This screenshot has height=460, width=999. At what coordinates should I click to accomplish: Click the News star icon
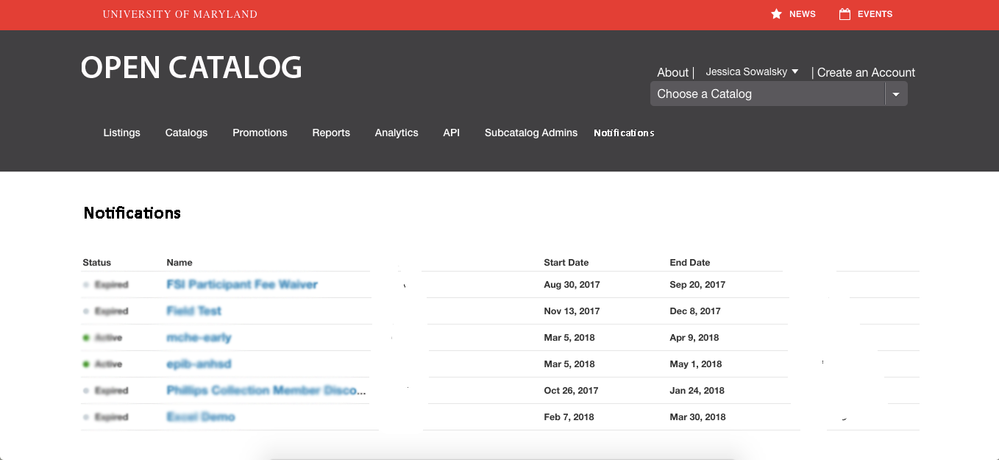776,14
